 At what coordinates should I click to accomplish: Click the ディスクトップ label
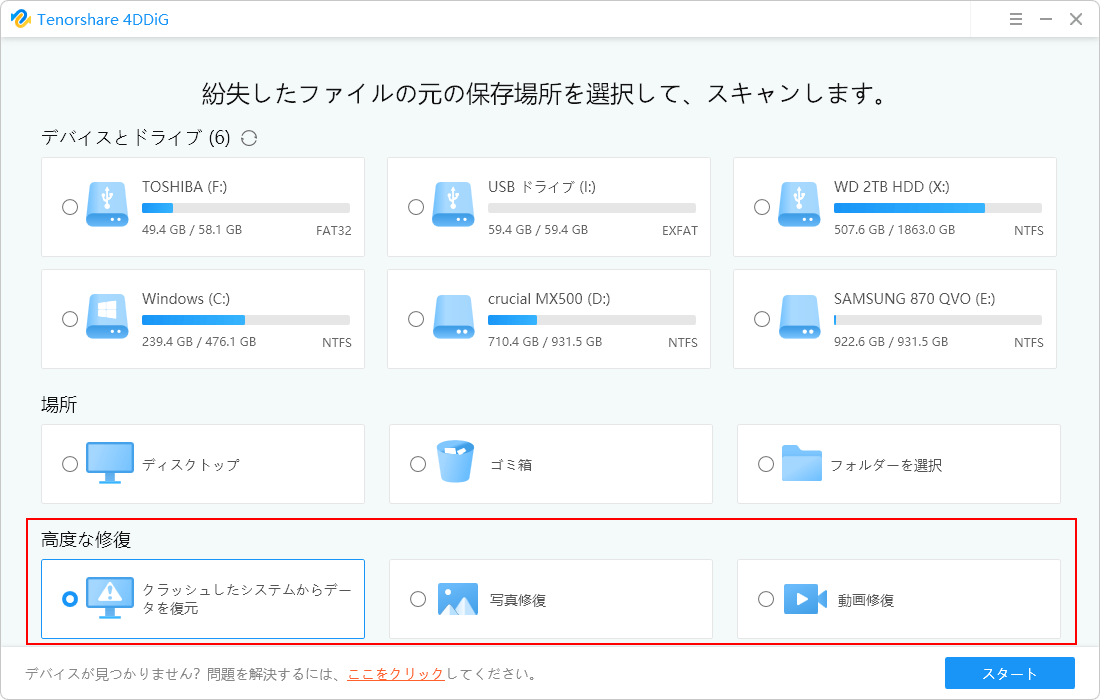tap(191, 464)
